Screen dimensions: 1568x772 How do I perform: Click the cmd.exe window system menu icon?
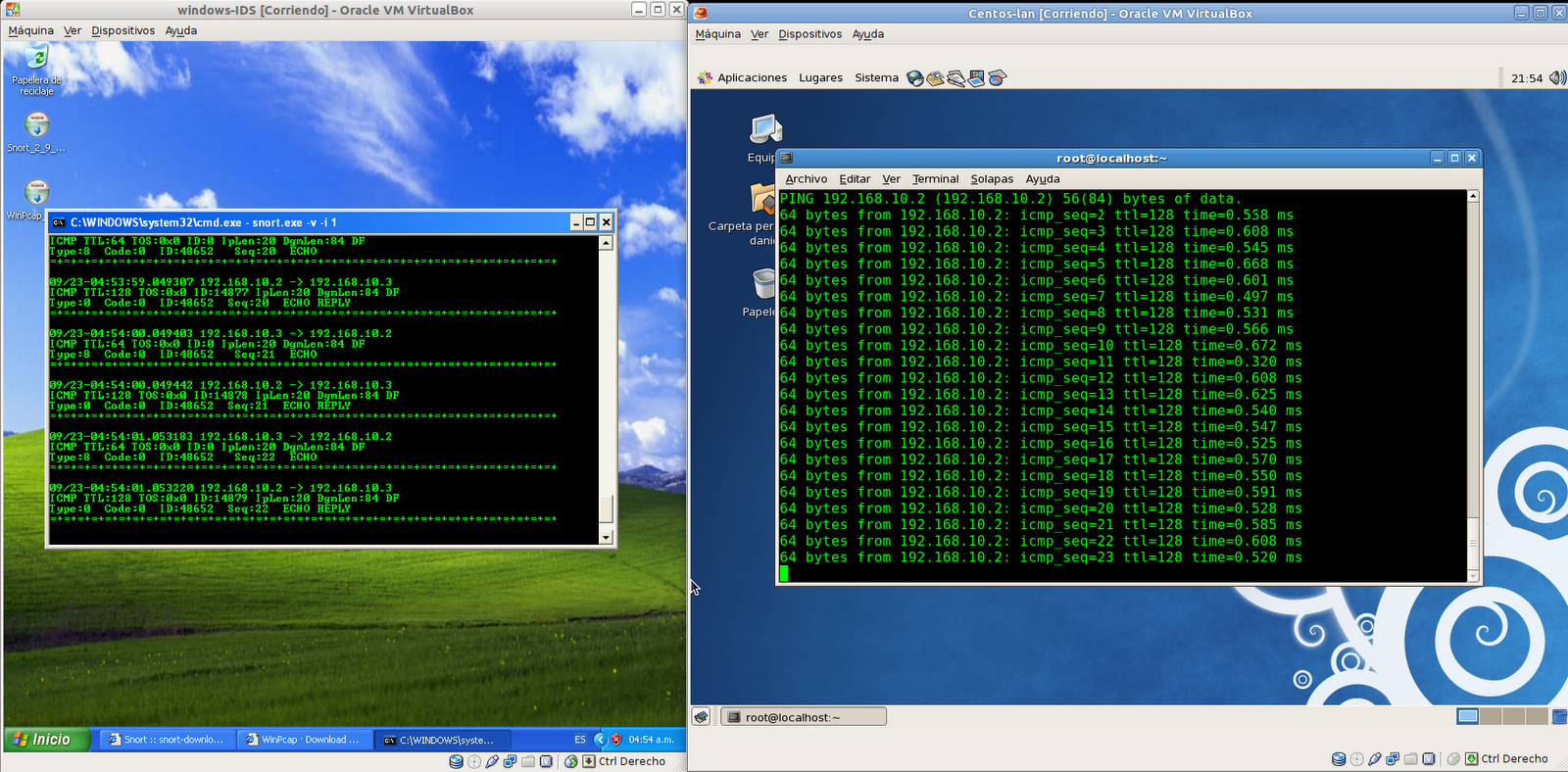tap(58, 222)
